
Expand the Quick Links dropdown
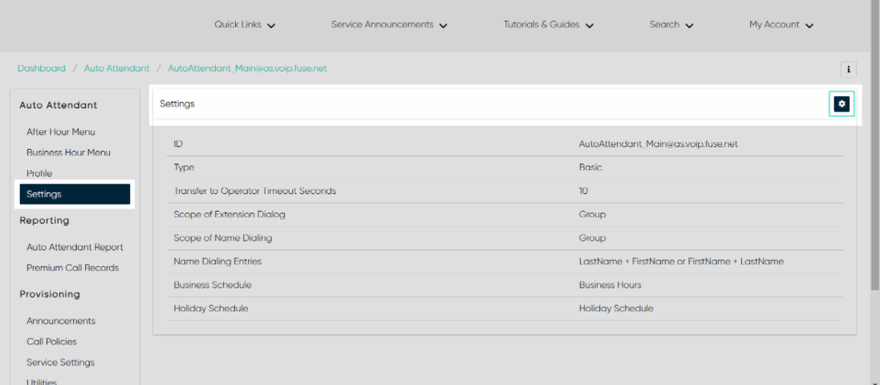pyautogui.click(x=245, y=25)
